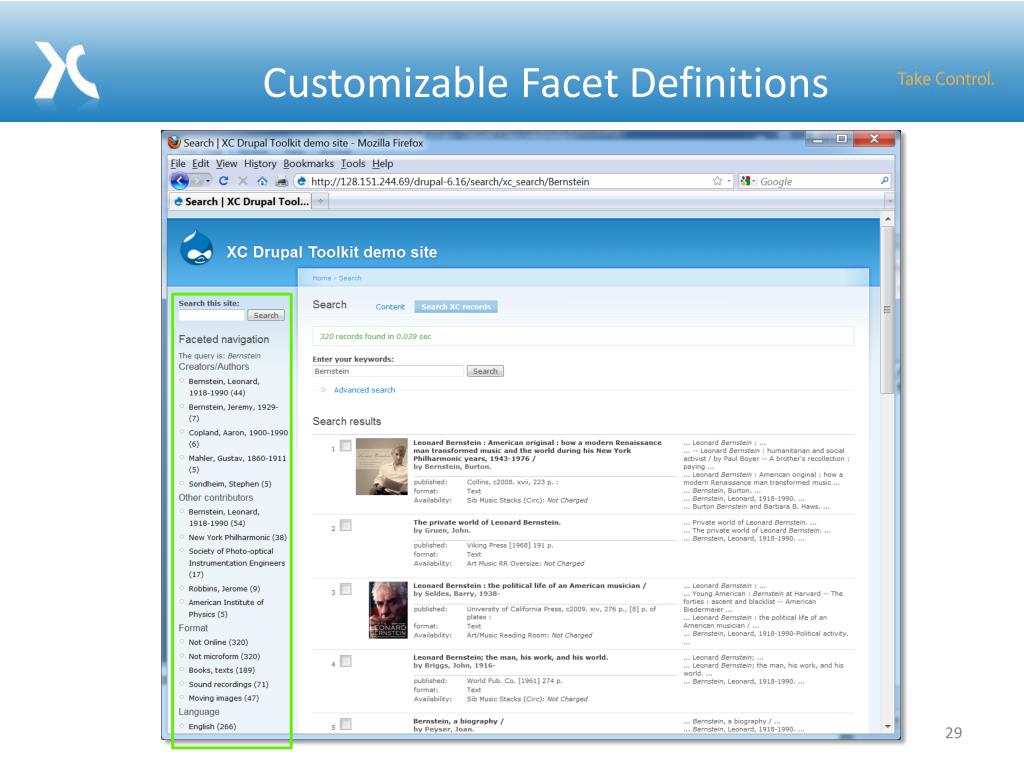Click the Home breadcrumb link
Screen dimensions: 1024x768
321,278
